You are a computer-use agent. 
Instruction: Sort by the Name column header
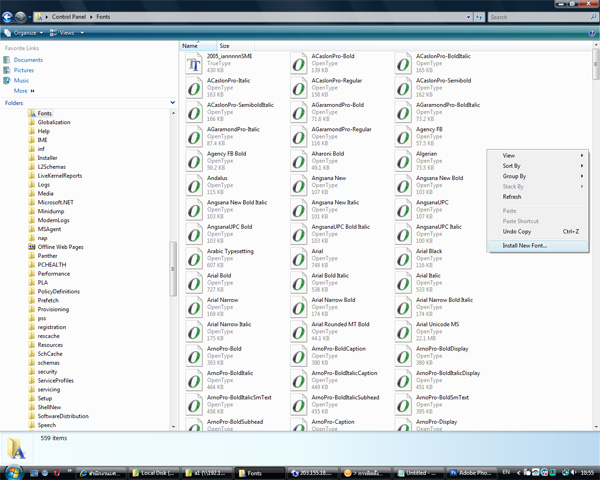tap(198, 46)
